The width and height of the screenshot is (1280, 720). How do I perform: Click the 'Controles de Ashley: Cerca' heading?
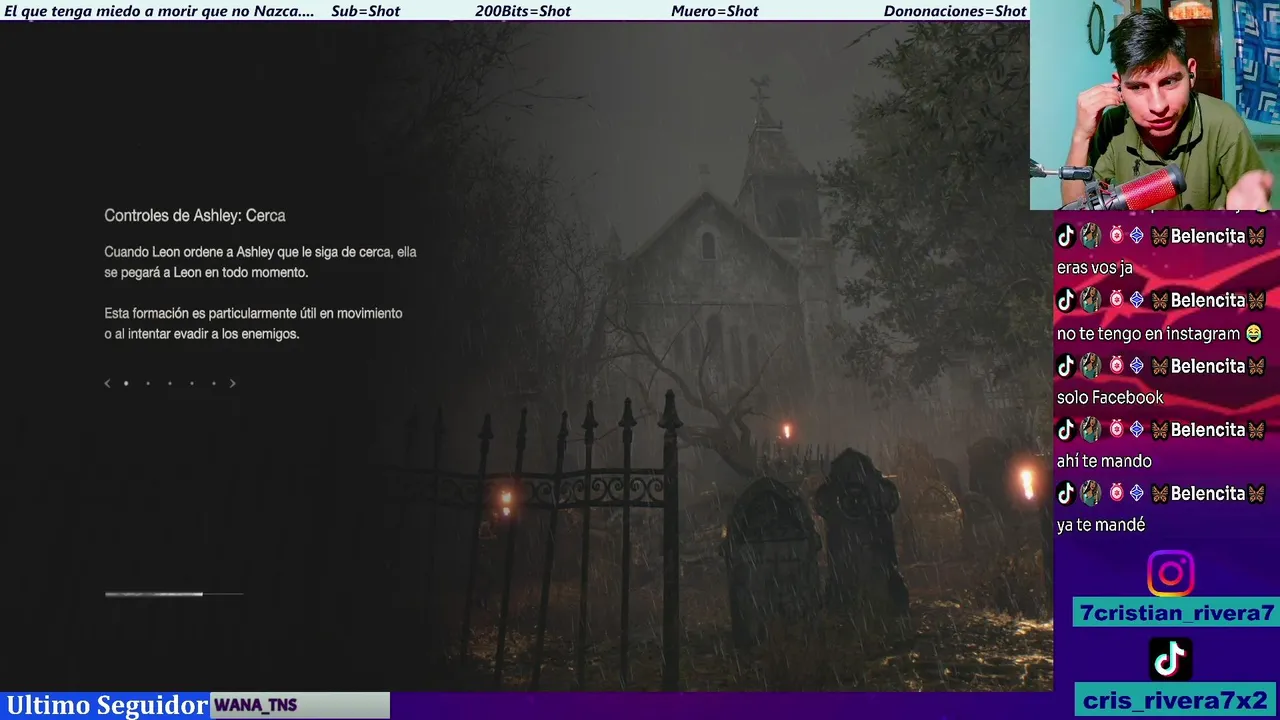point(195,216)
